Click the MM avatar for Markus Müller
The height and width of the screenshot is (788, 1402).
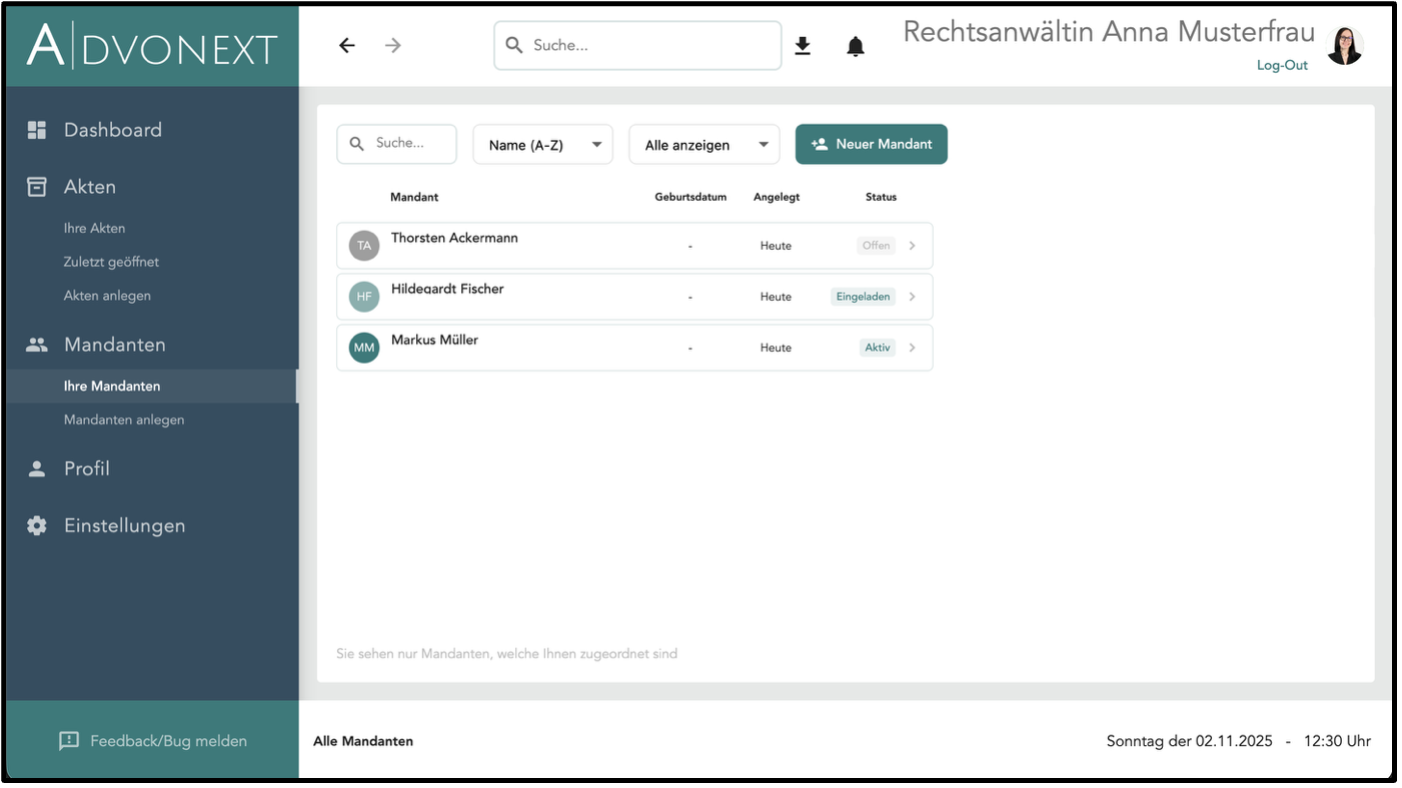[364, 348]
